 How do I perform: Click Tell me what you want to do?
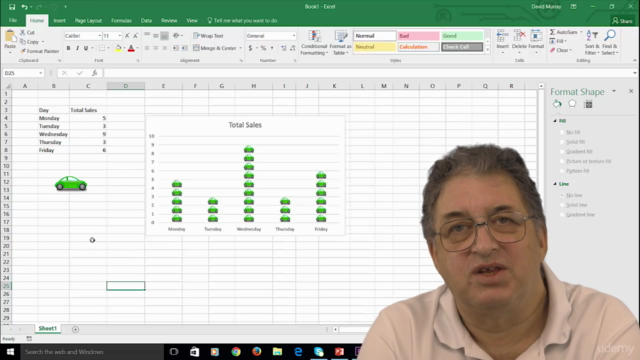pos(242,20)
